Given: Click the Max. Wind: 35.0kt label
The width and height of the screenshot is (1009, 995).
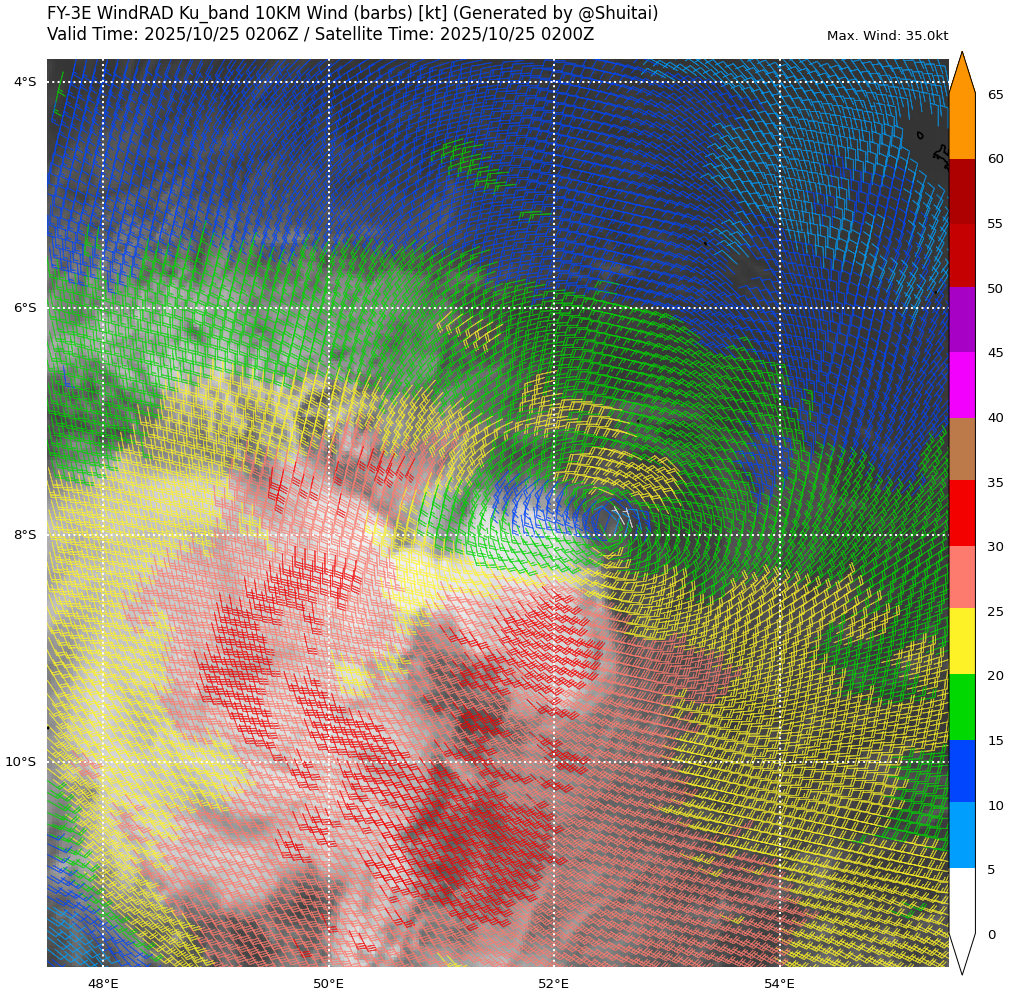Looking at the screenshot, I should click(x=887, y=36).
